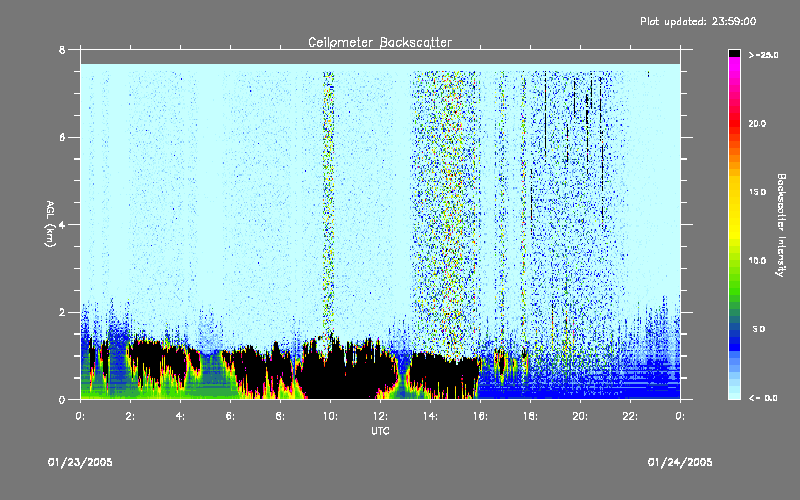The image size is (800, 500).
Task: Click the 10.0 colorbar label
Action: coord(757,260)
